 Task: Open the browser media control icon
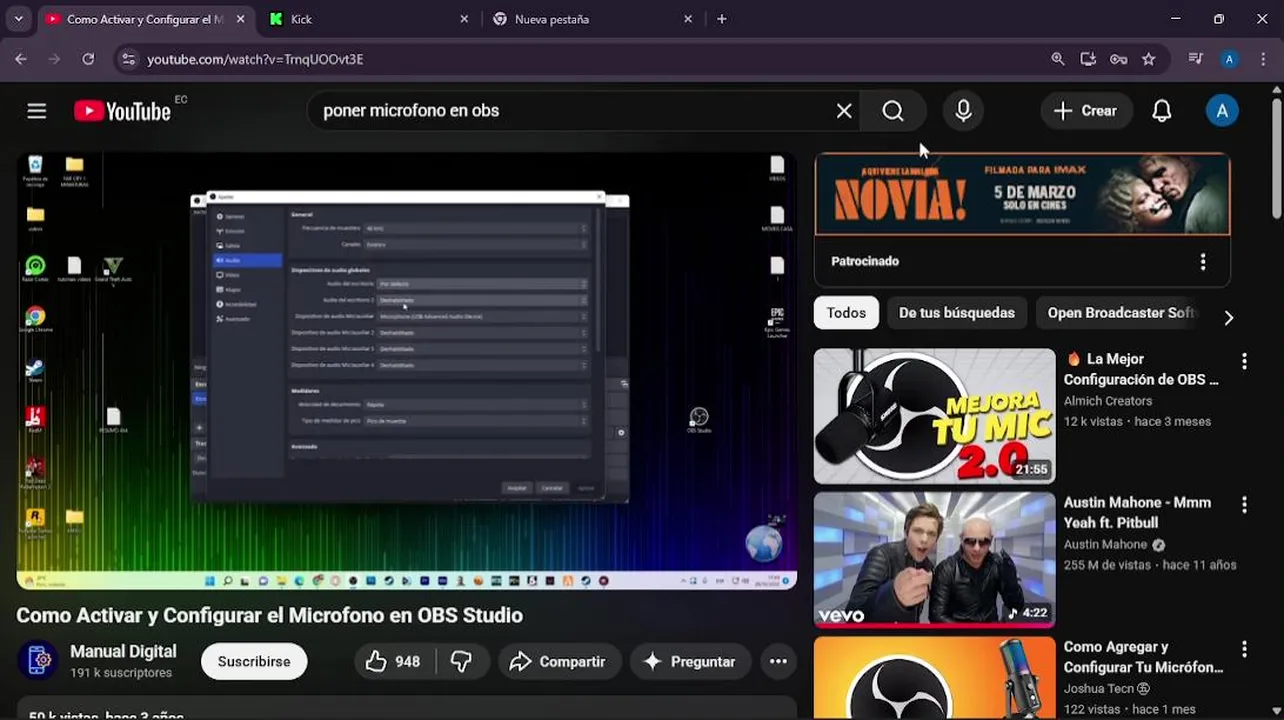coord(1195,59)
